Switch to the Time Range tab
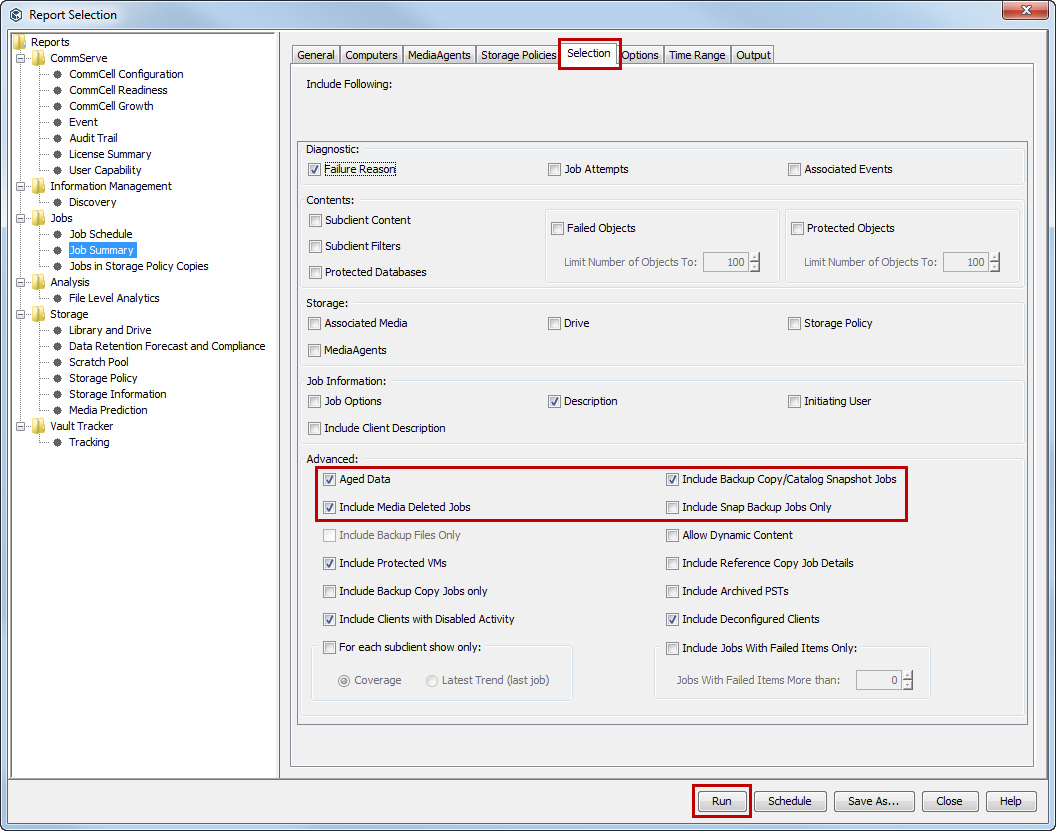 coord(697,55)
